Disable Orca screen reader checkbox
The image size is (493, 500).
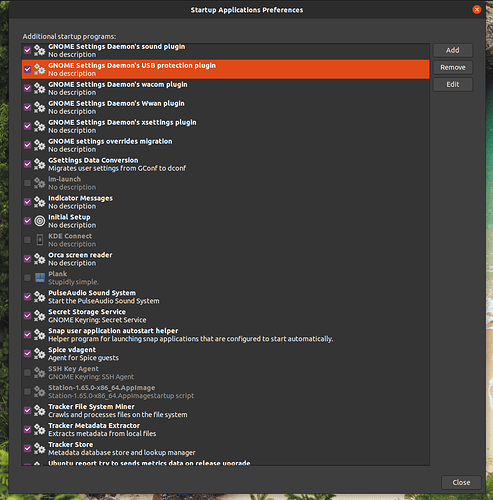(27, 259)
